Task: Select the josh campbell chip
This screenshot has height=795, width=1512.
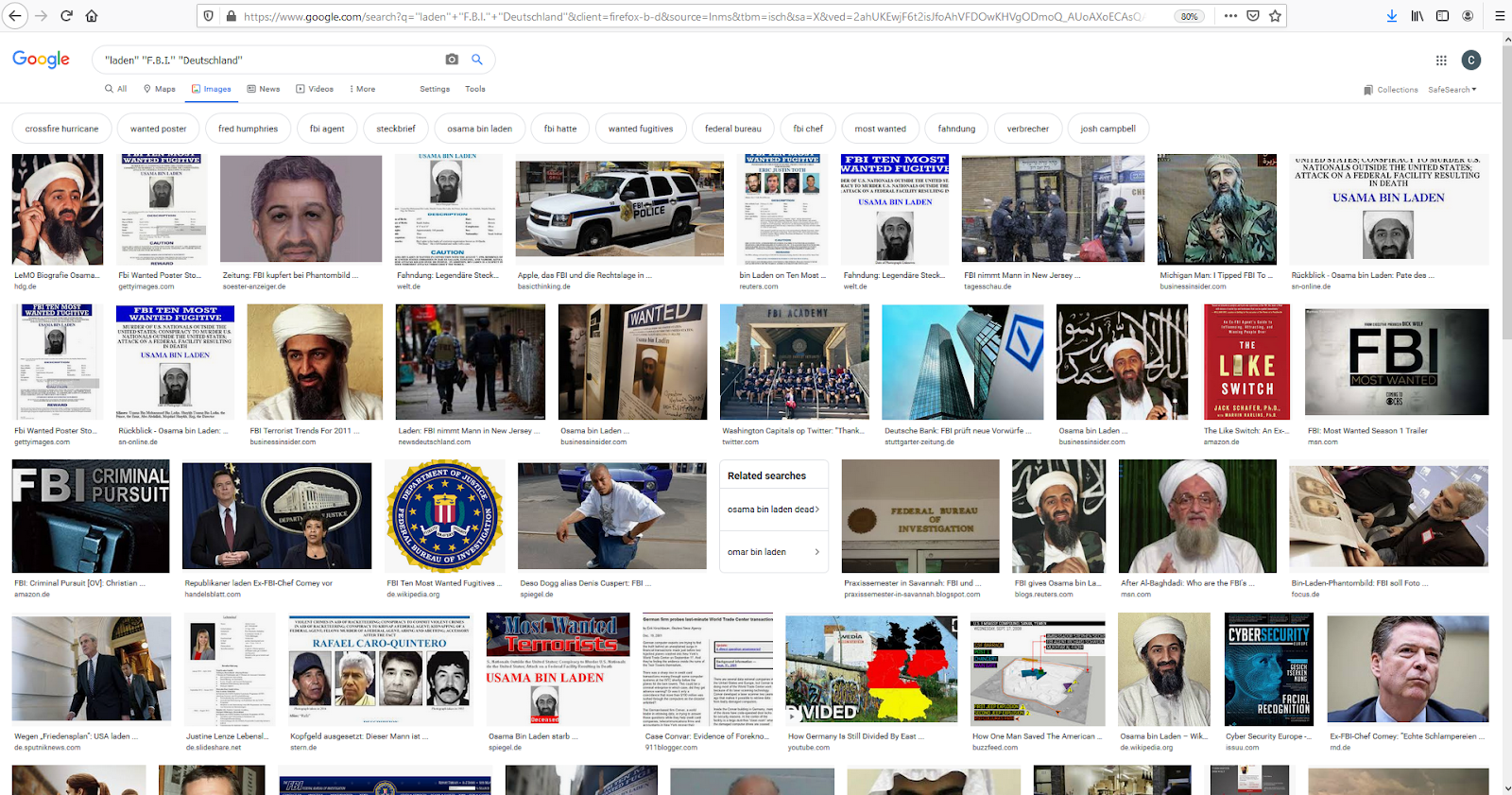Action: pyautogui.click(x=1108, y=129)
